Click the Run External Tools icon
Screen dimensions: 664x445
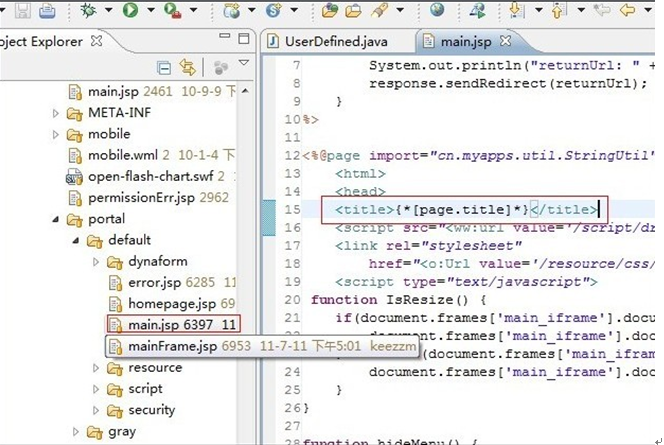click(x=172, y=10)
